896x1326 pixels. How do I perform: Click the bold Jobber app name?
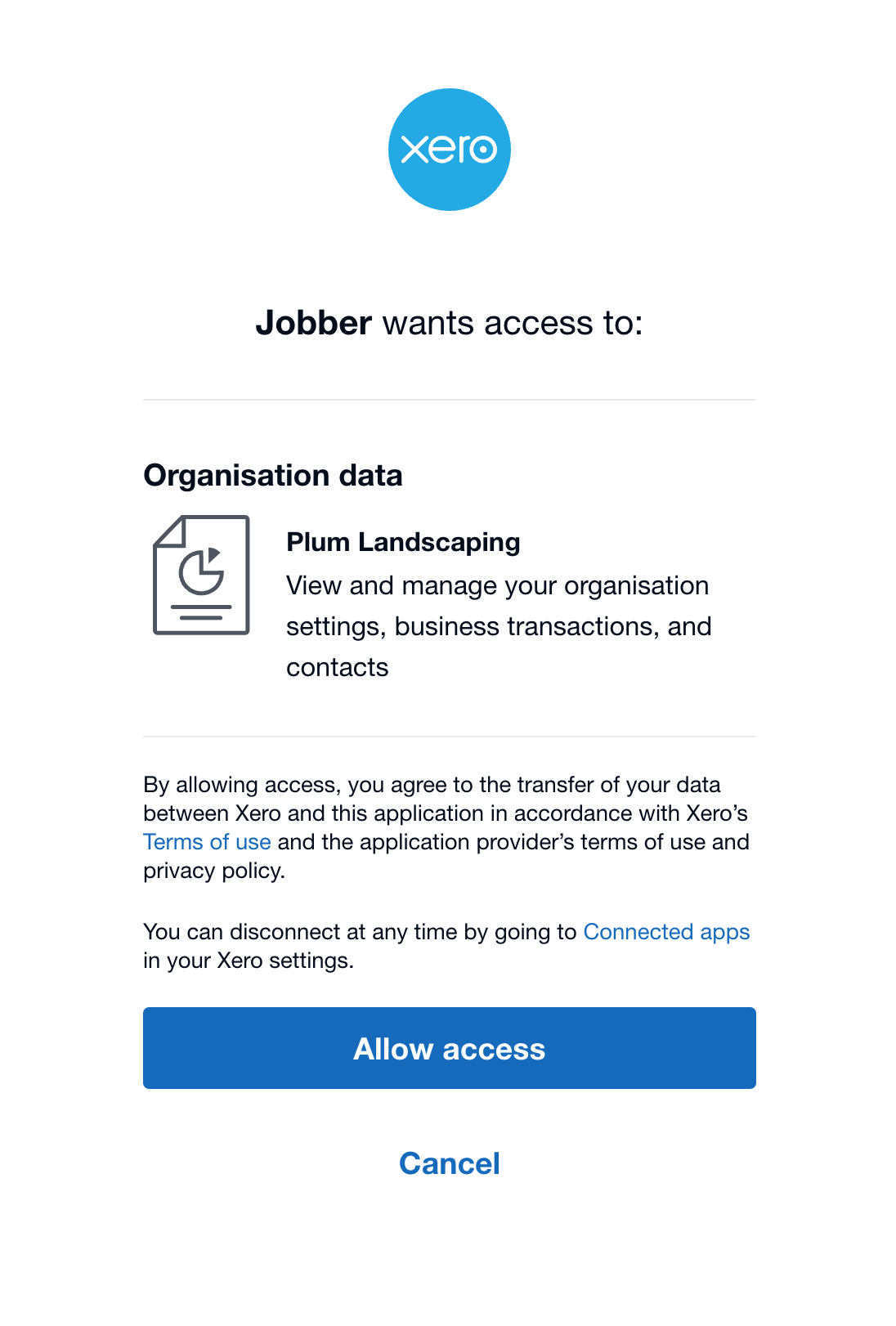click(314, 323)
